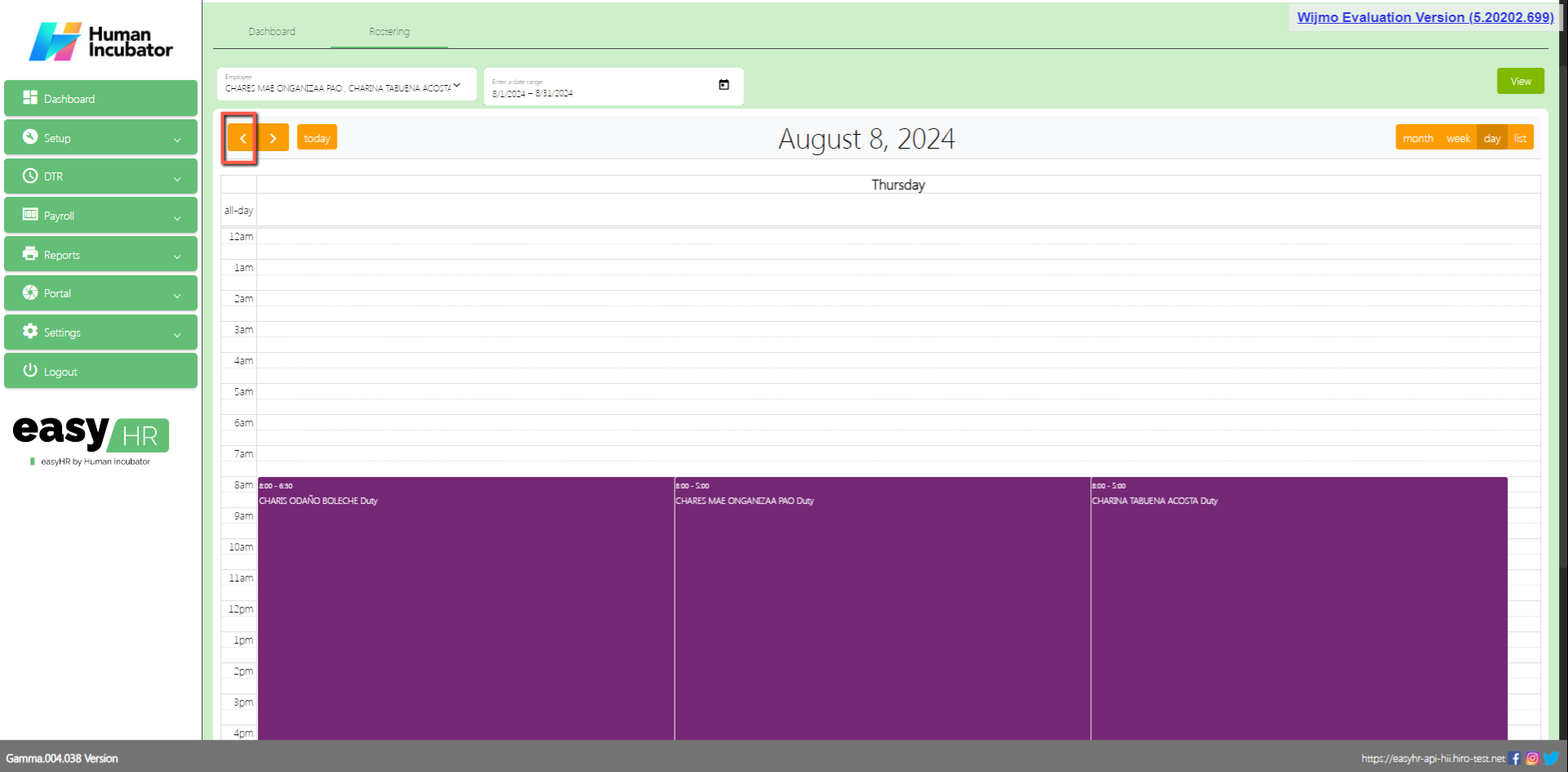This screenshot has width=1568, height=772.
Task: Click the green View button
Action: pos(1521,81)
